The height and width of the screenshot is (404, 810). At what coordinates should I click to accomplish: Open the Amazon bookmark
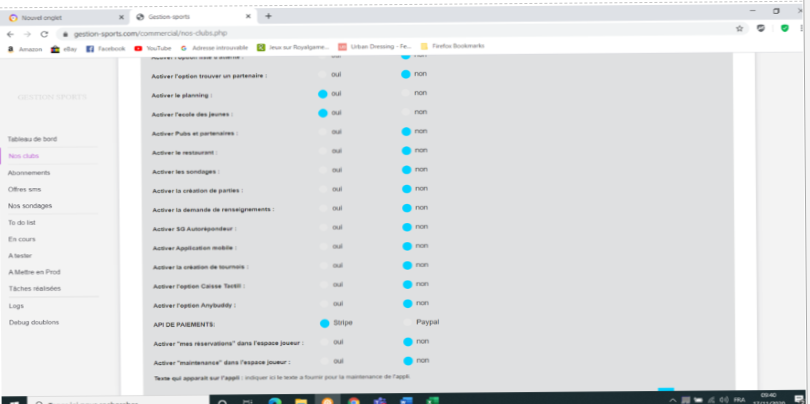tap(25, 47)
